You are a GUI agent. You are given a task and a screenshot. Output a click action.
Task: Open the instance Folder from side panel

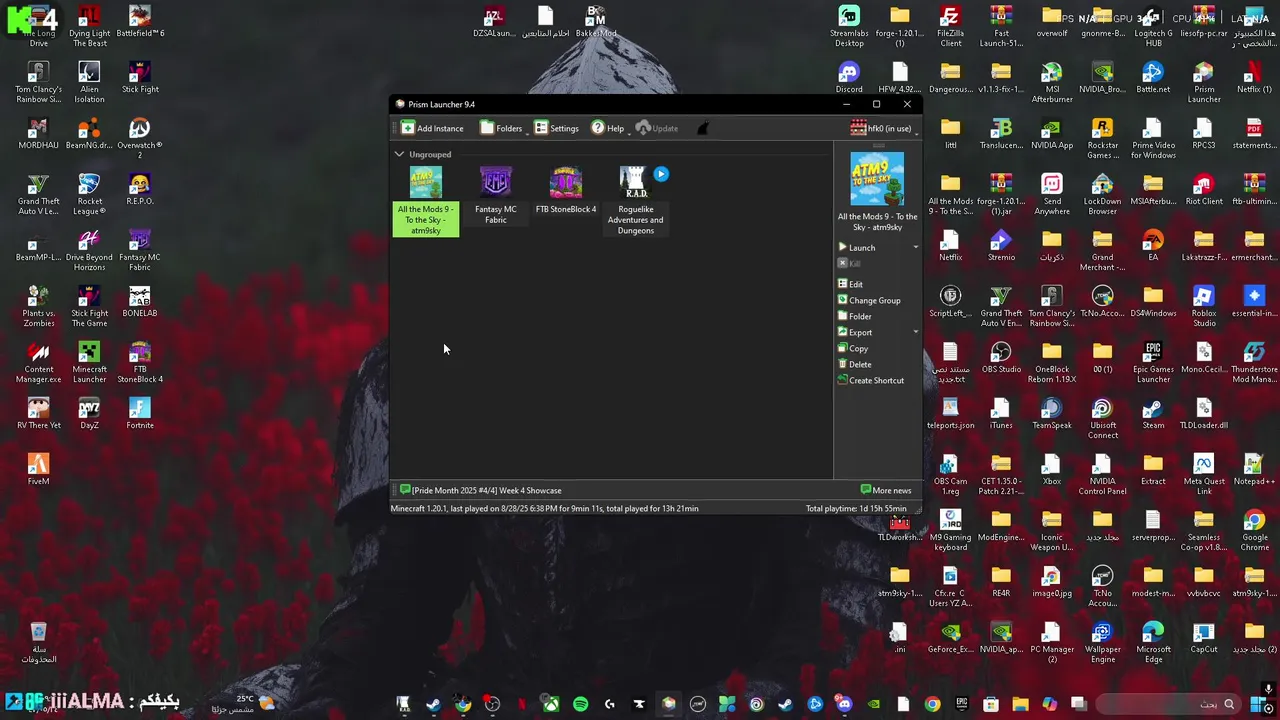tap(854, 316)
